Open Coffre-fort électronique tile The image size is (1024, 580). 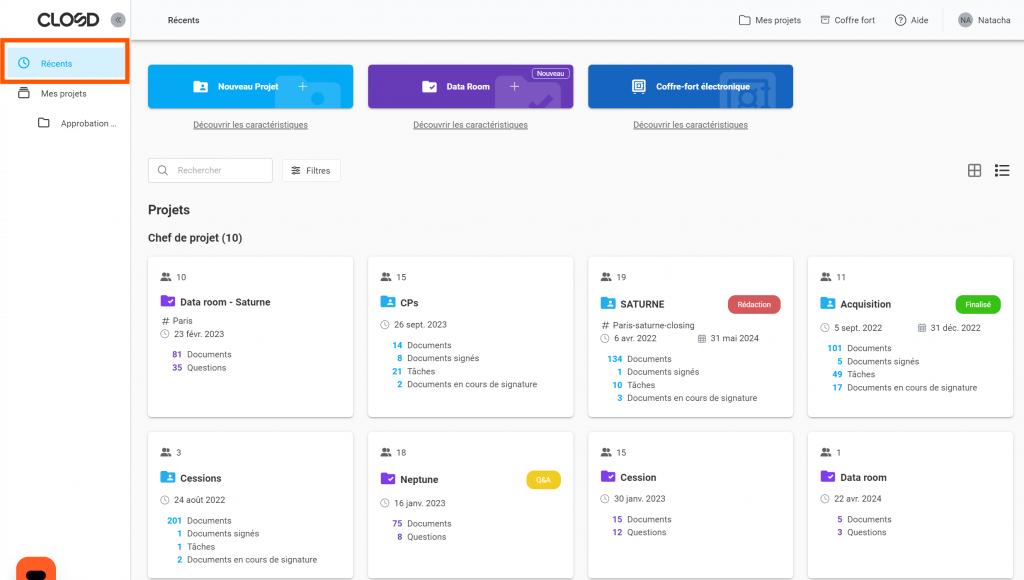tap(690, 87)
